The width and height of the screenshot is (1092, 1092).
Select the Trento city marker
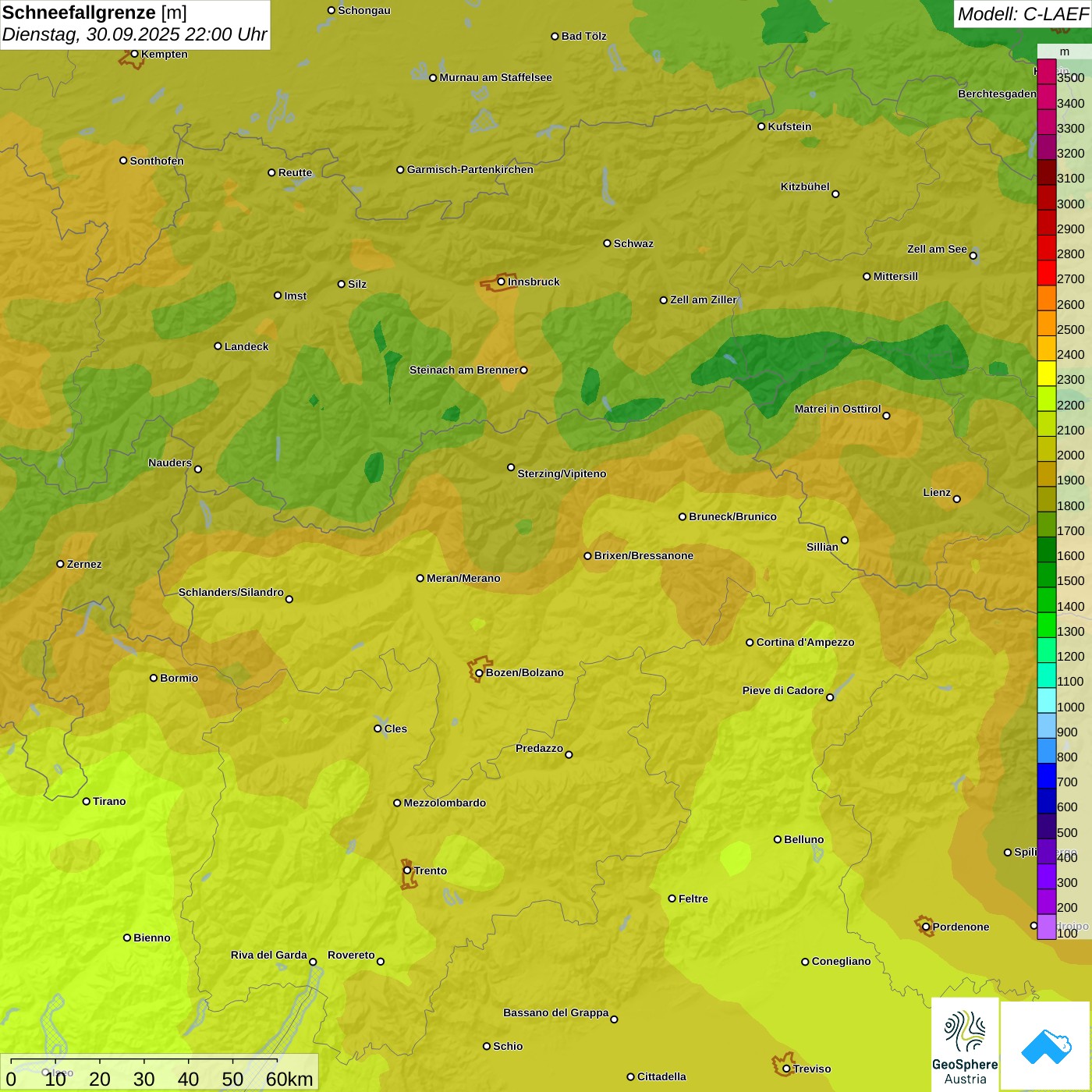[x=407, y=870]
